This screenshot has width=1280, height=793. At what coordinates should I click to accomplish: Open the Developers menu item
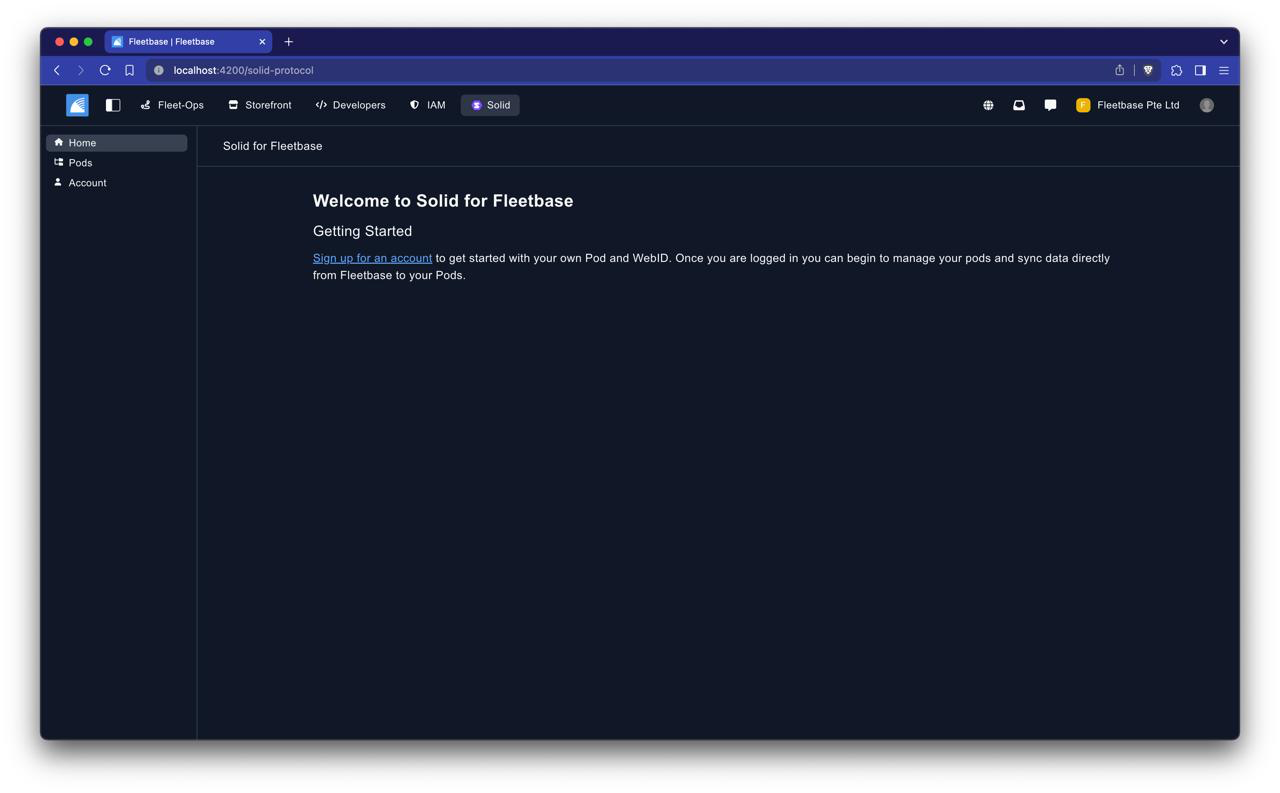(350, 105)
